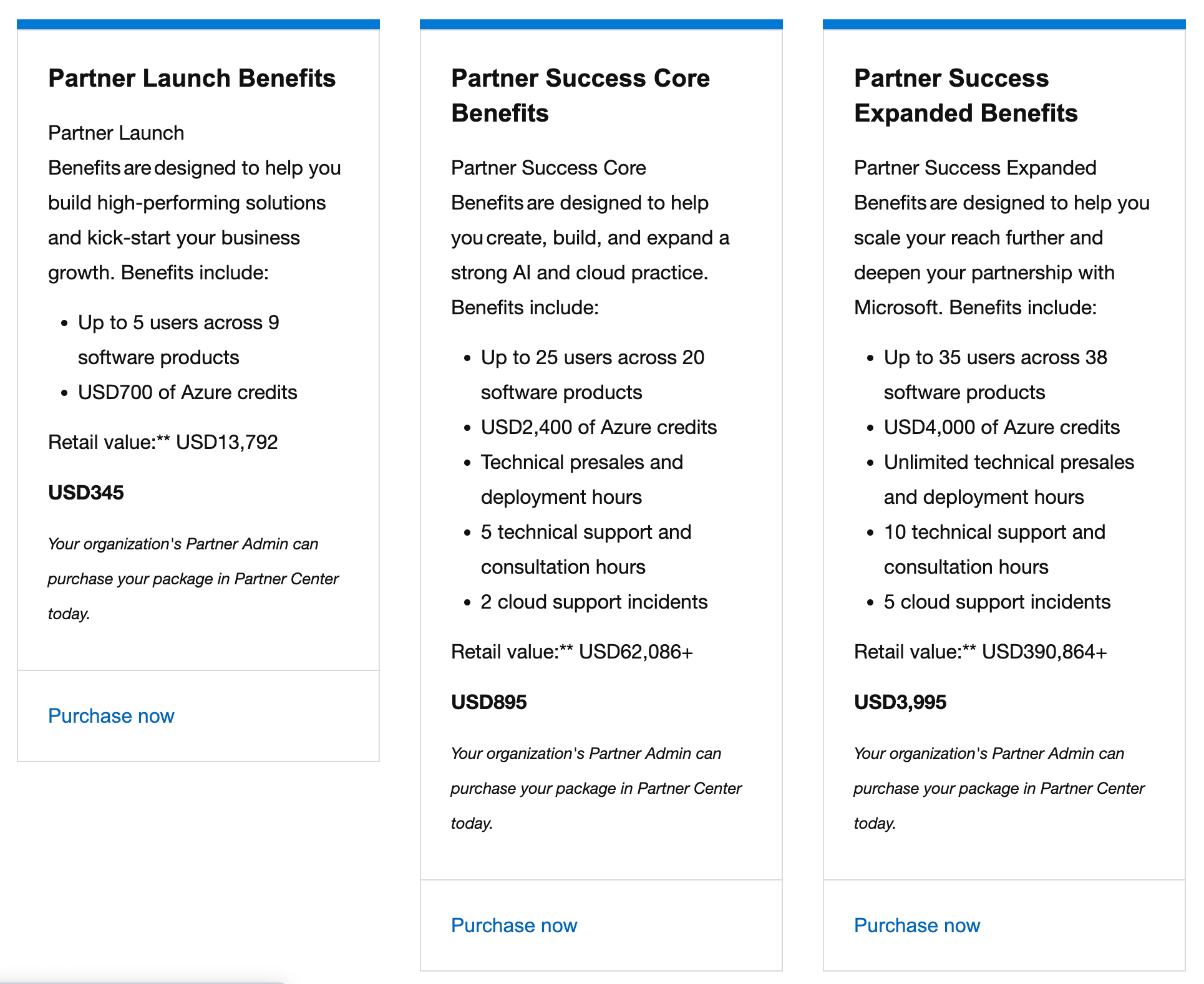1204x984 pixels.
Task: Click the USD895 price text
Action: click(489, 702)
